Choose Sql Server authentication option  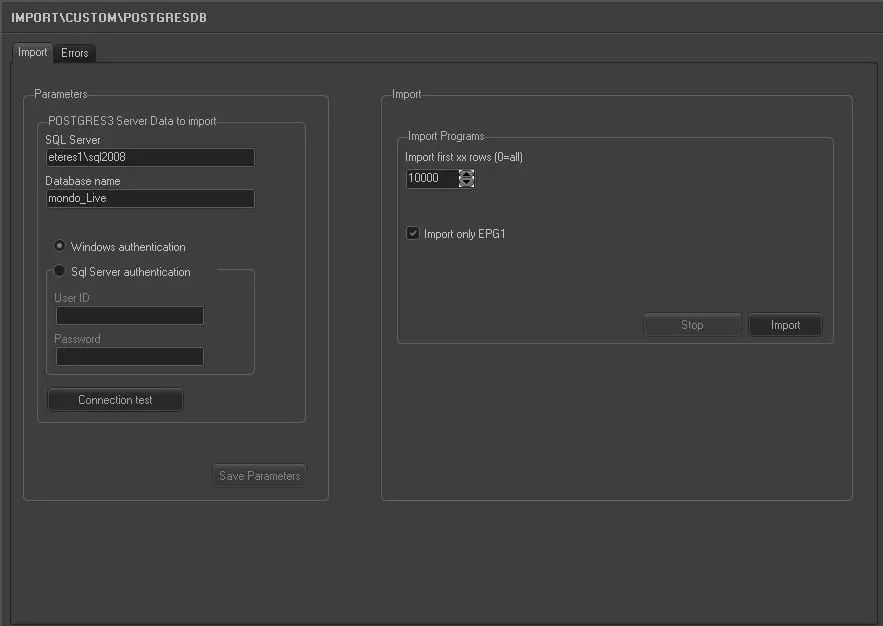60,271
